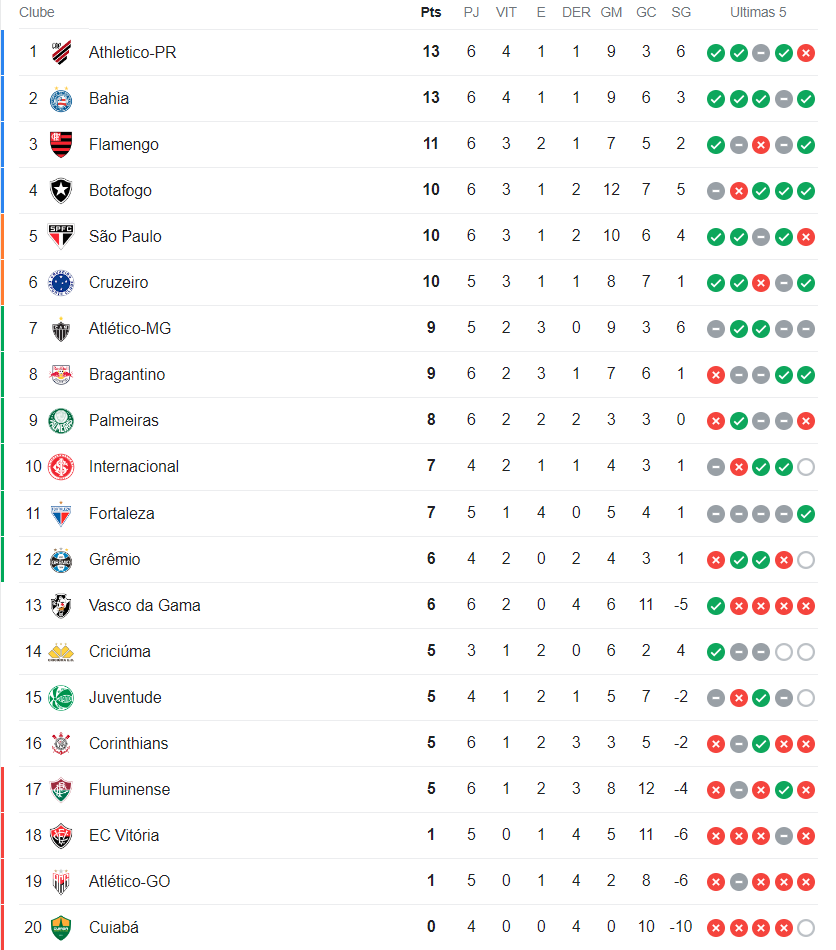
Task: Open the Bahia team link
Action: 109,98
